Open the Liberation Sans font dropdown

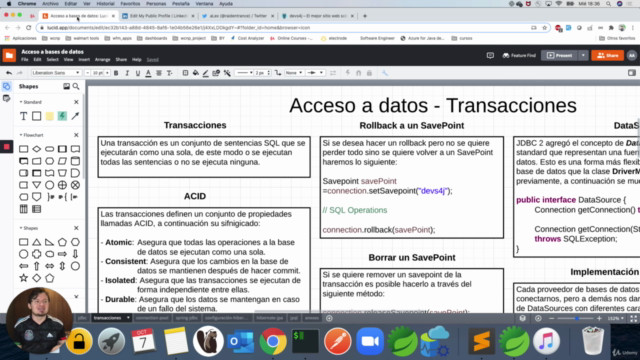click(56, 73)
